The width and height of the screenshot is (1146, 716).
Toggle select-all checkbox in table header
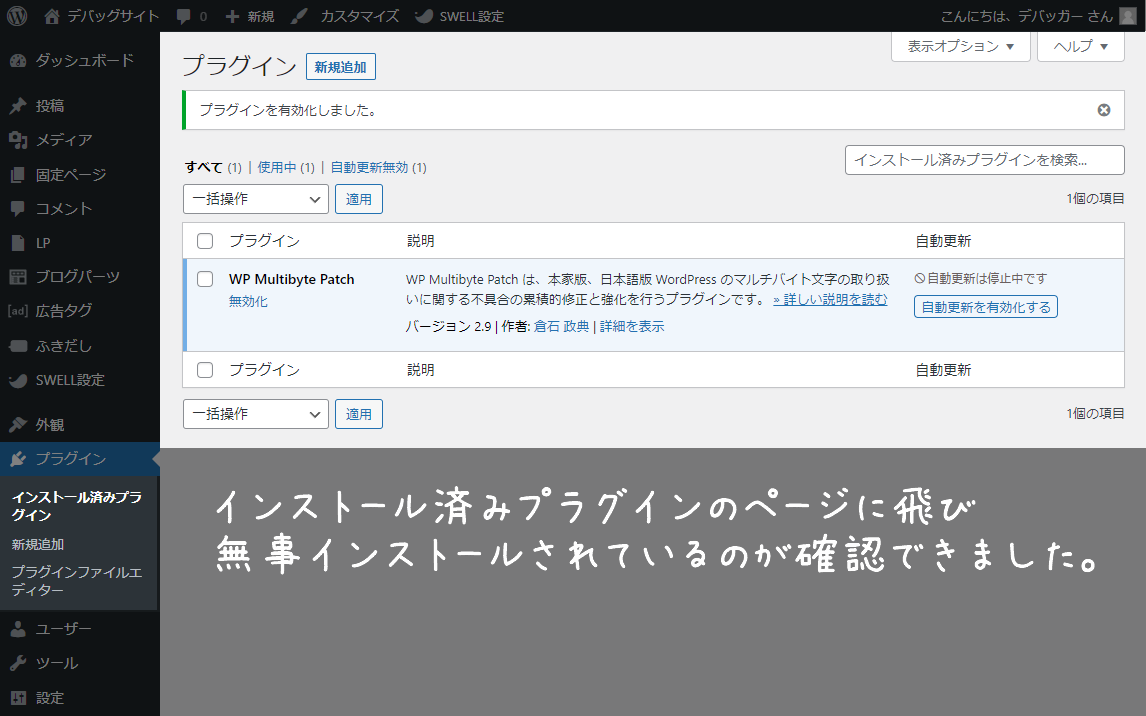point(205,241)
